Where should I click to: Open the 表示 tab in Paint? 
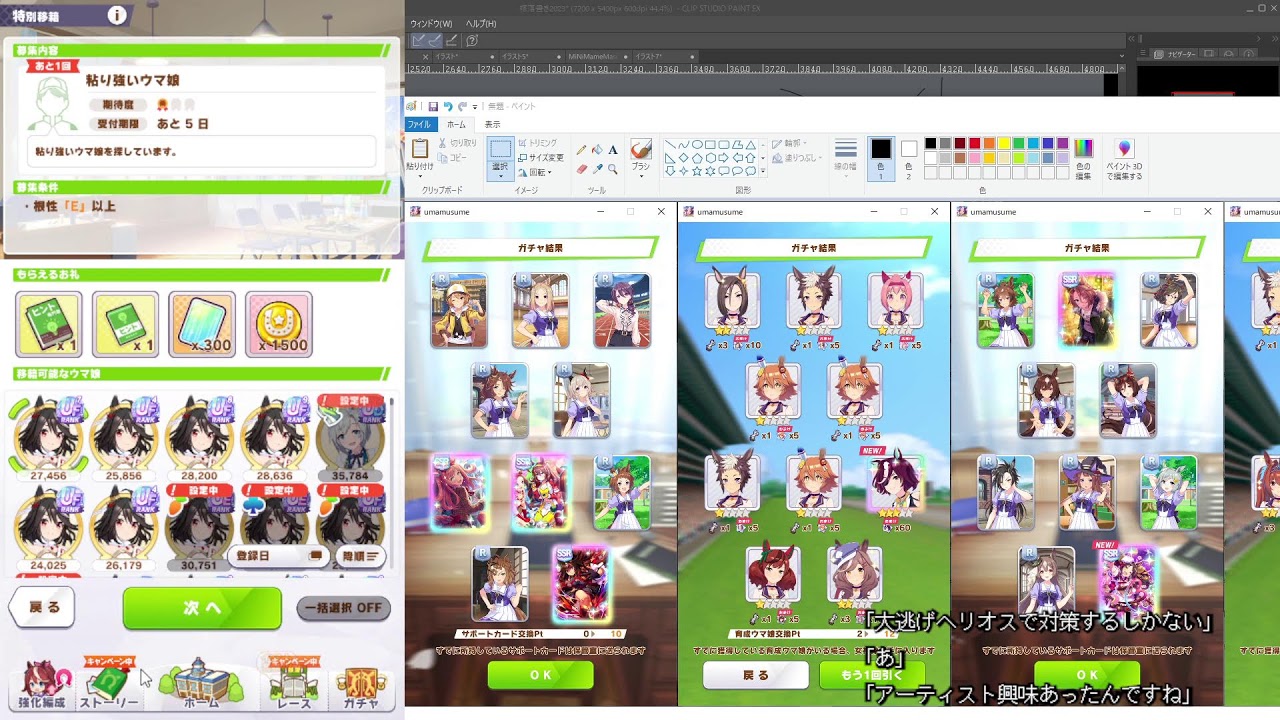(492, 124)
